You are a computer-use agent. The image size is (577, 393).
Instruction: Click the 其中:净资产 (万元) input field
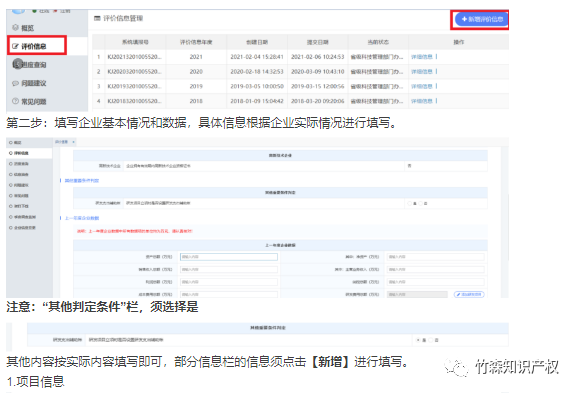pyautogui.click(x=436, y=257)
